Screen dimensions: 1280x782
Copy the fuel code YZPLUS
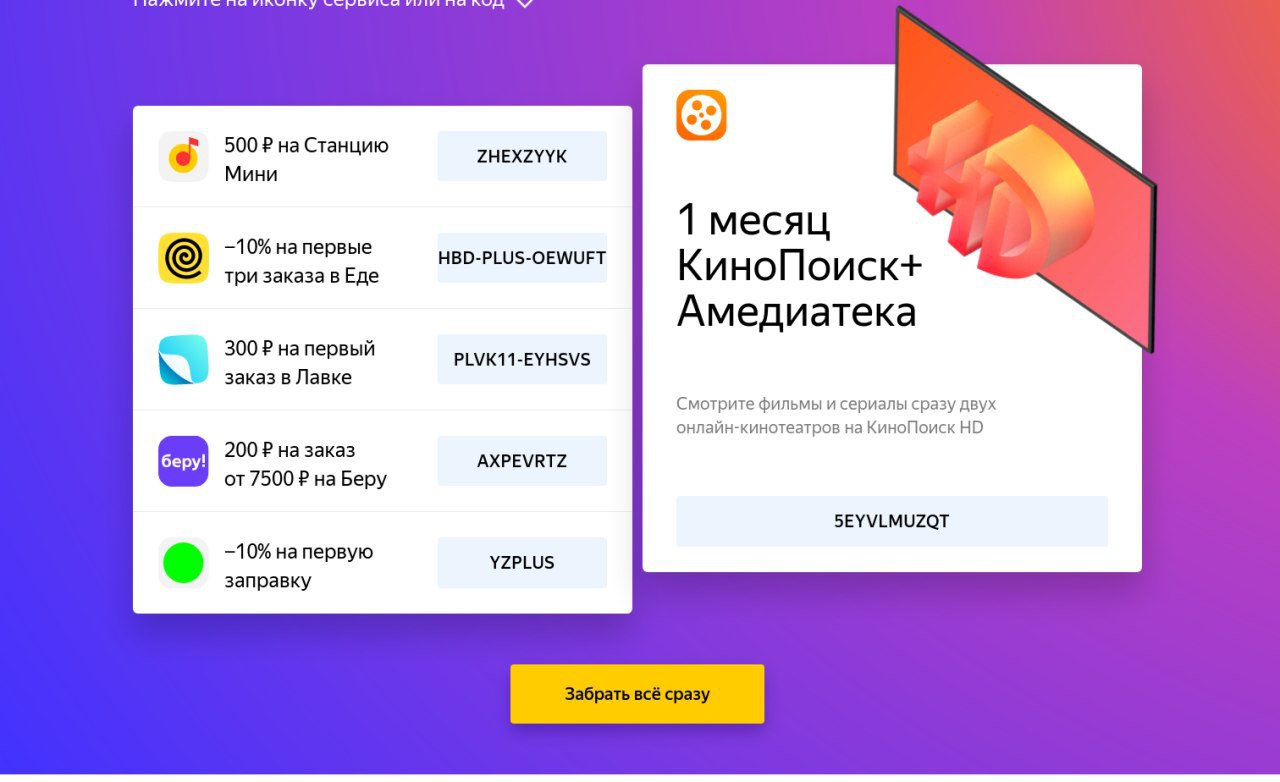coord(522,562)
